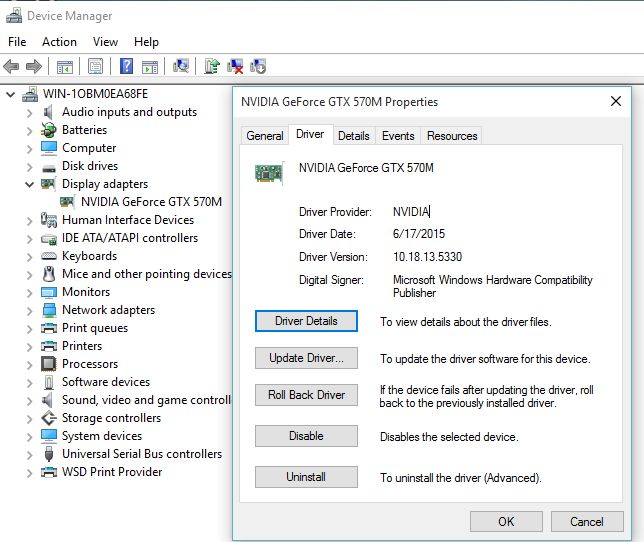Click the Uninstall button
644x542 pixels.
tap(306, 477)
